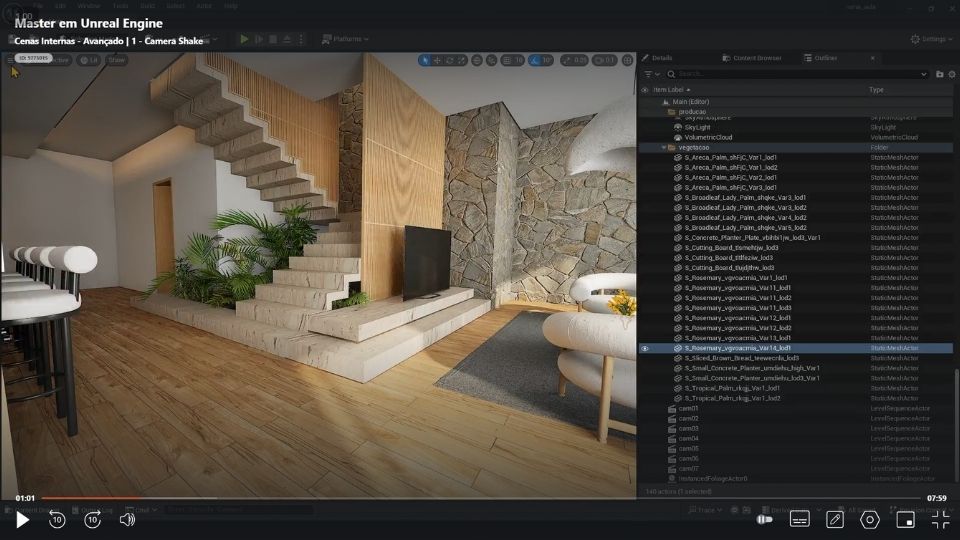Viewport: 960px width, 540px height.
Task: Toggle visibility of S_Rosemary Var14_lod1
Action: click(x=645, y=348)
